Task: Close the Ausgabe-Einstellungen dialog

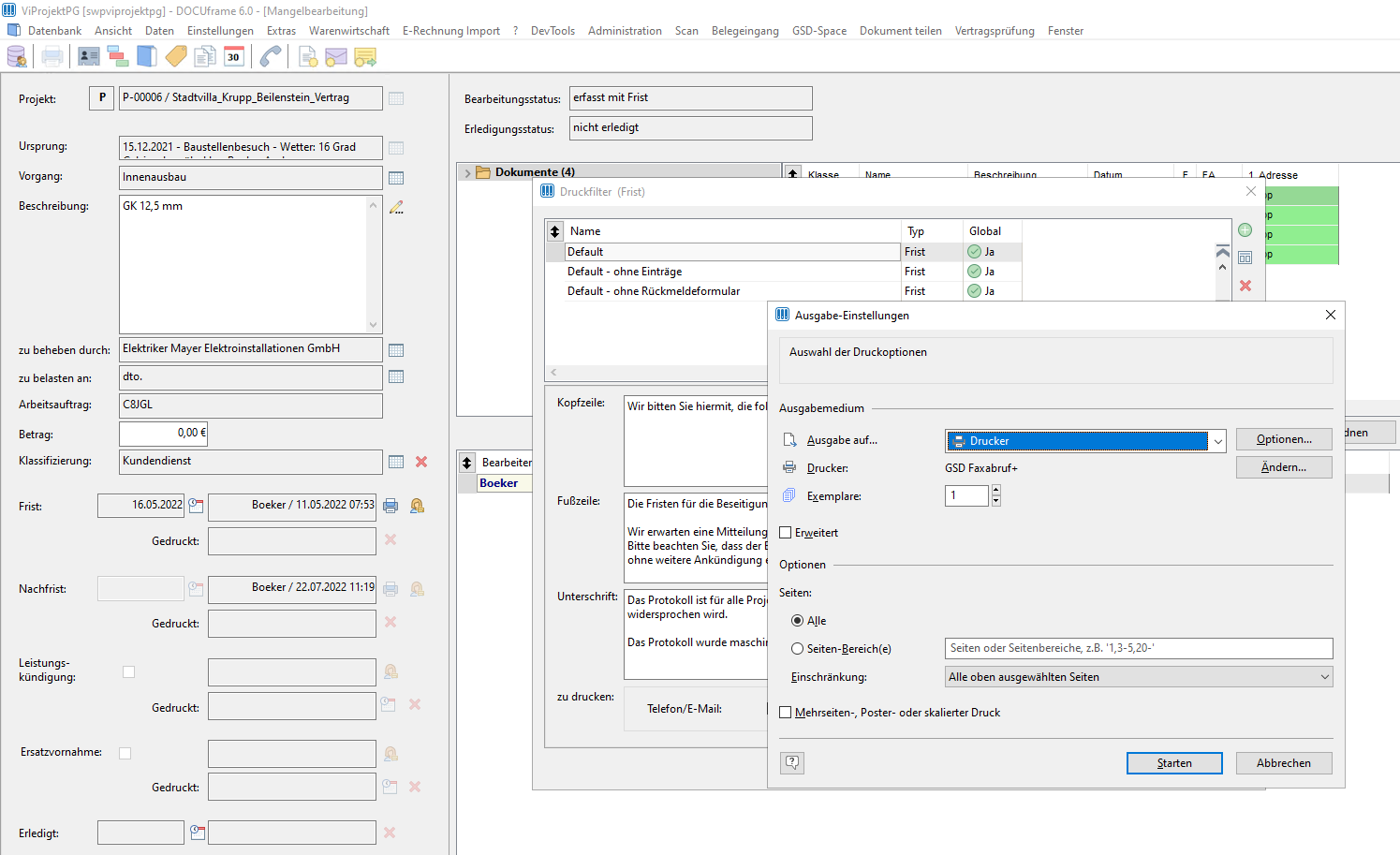Action: pyautogui.click(x=1330, y=316)
